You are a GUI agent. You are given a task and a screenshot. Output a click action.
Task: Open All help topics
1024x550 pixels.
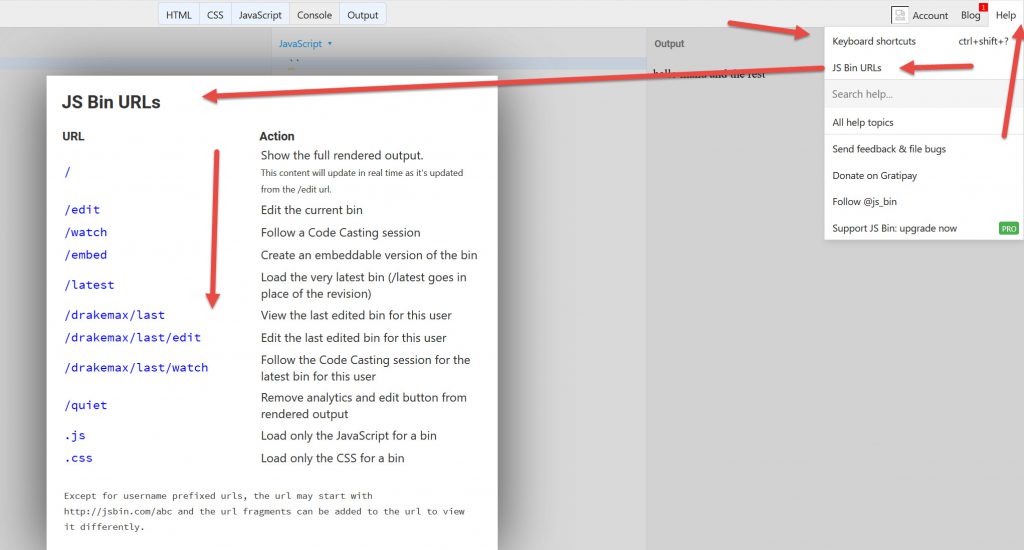[x=863, y=123]
